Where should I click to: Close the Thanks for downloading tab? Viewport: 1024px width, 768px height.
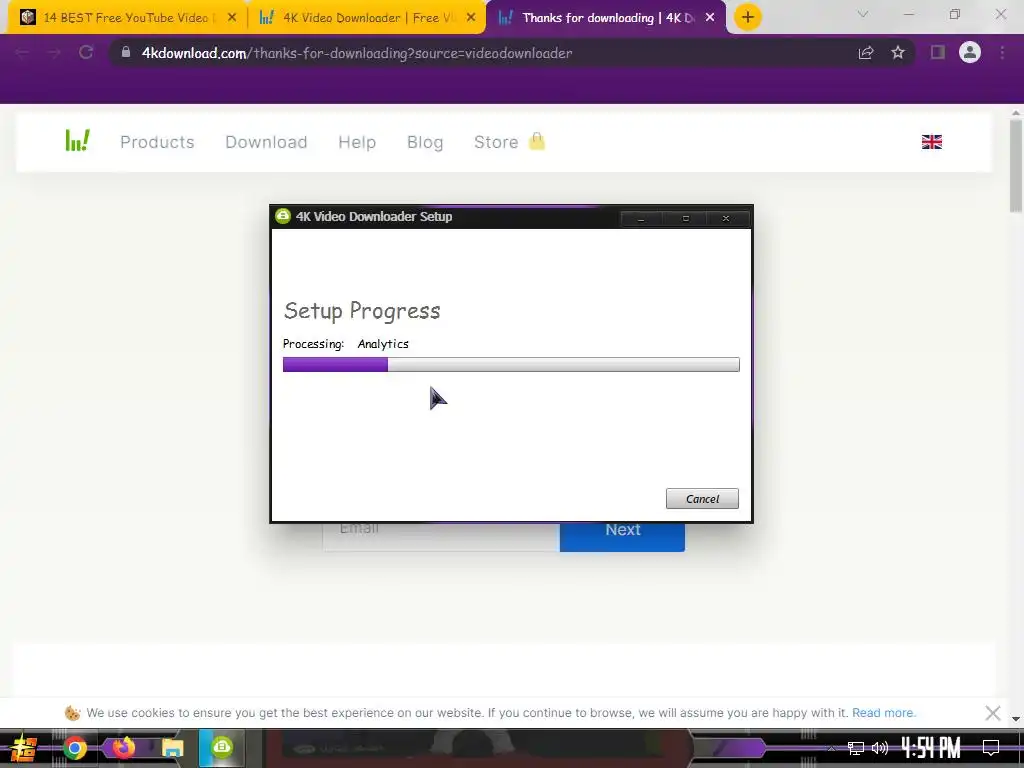tap(710, 18)
